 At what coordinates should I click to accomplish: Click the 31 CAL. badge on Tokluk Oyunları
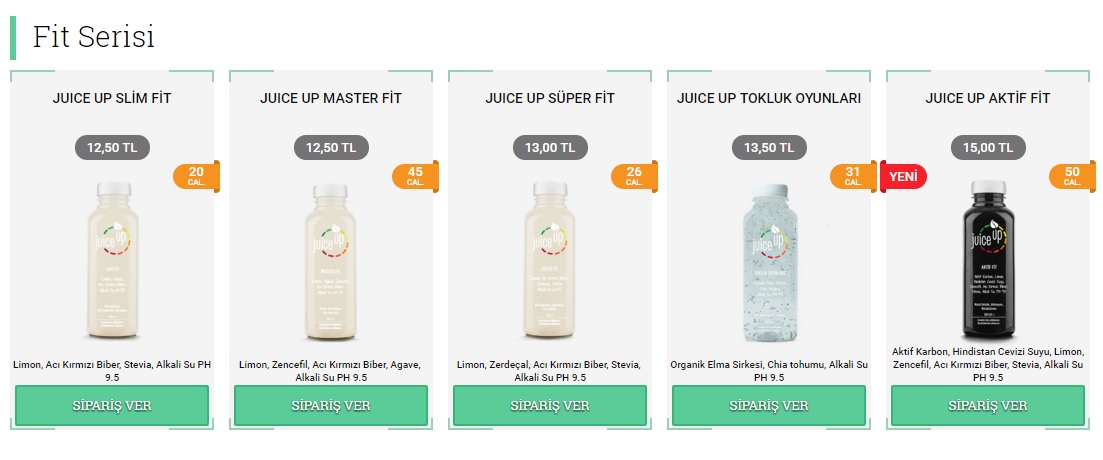[852, 176]
